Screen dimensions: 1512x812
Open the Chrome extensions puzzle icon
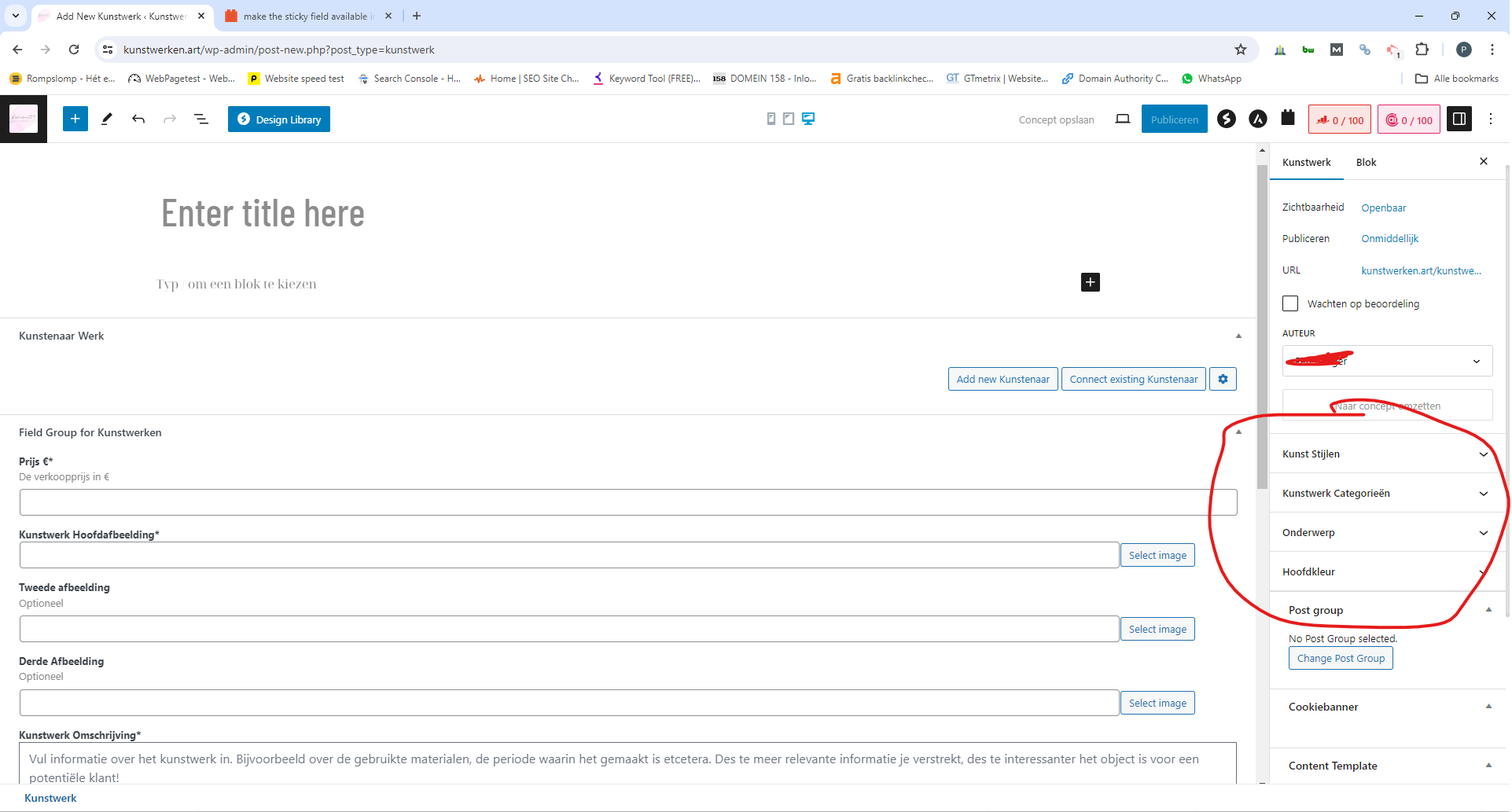point(1422,50)
